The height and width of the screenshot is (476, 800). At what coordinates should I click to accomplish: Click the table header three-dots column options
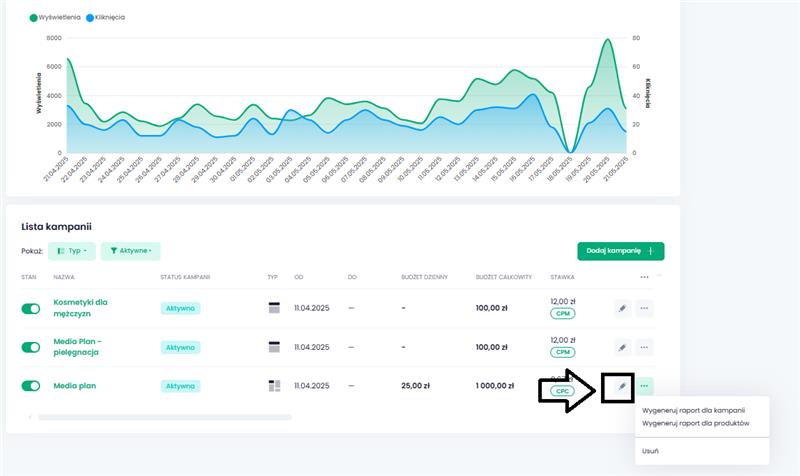(644, 277)
